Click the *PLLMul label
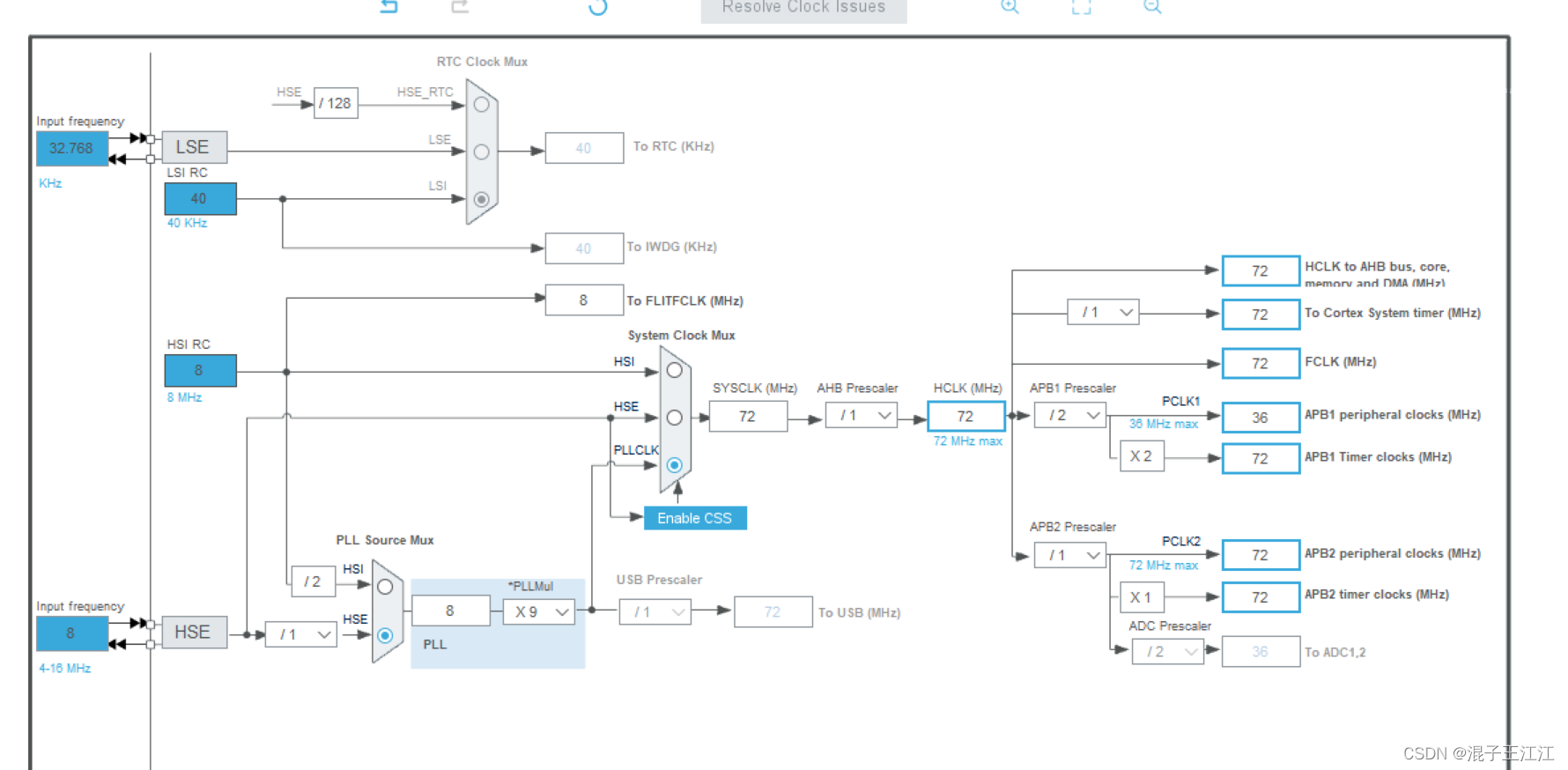This screenshot has height=770, width=1568. (530, 586)
